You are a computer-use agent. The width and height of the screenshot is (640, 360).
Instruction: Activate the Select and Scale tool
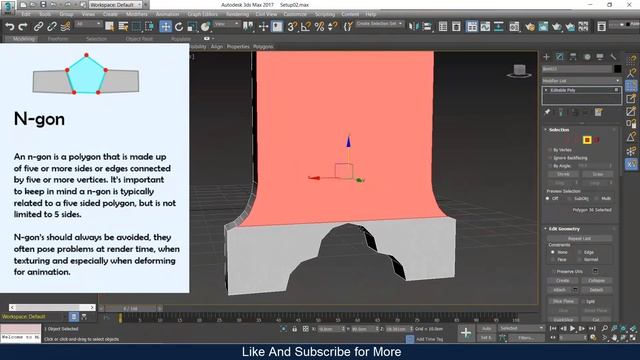click(192, 27)
